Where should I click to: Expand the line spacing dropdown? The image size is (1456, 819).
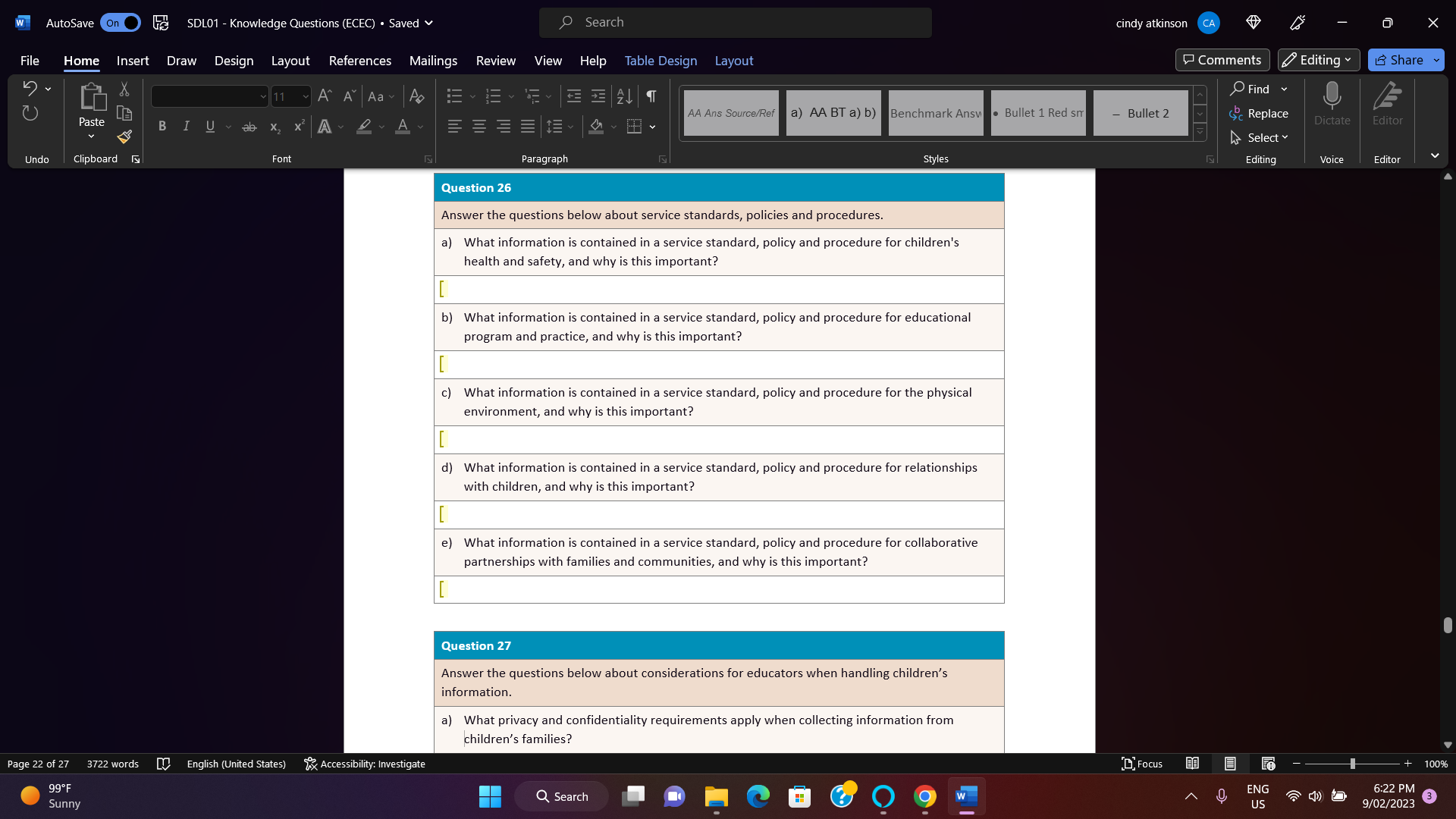570,127
